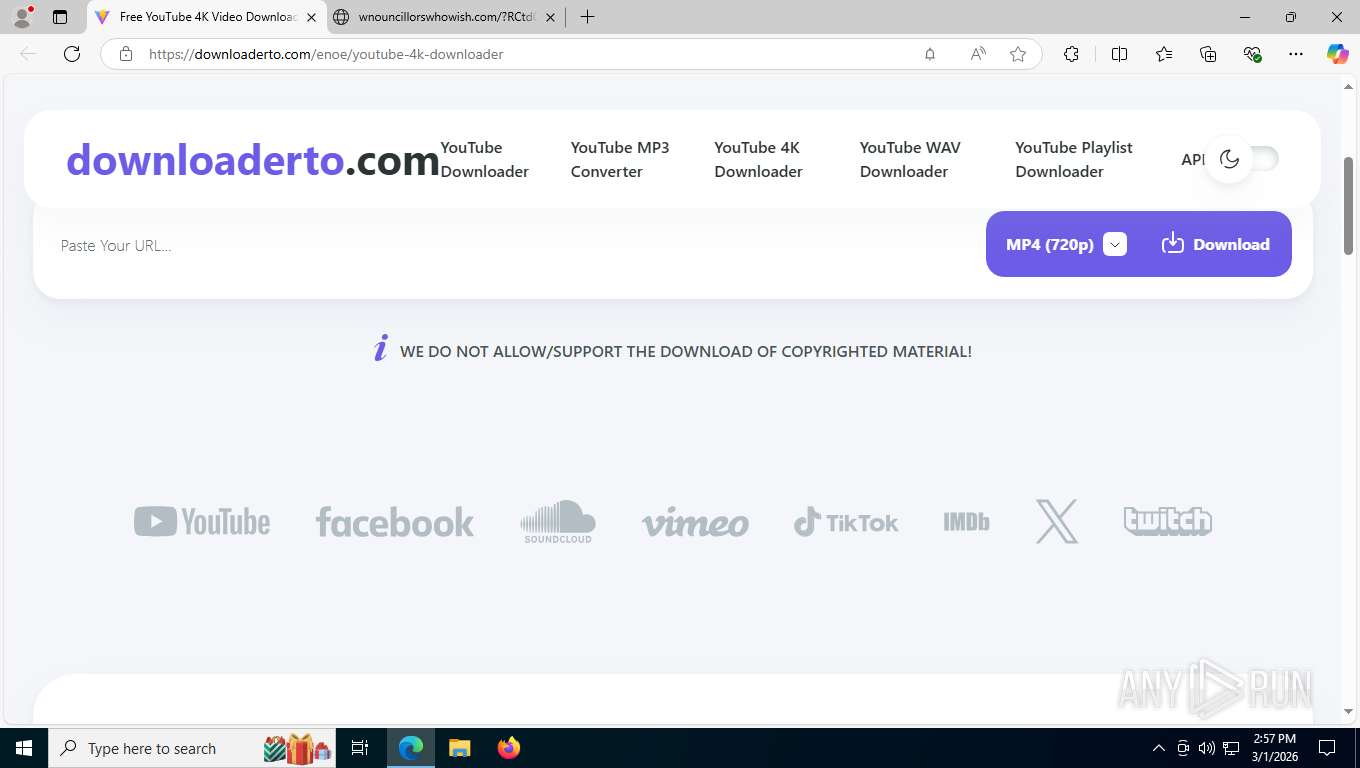Open YouTube WAV Downloader menu item

point(910,159)
